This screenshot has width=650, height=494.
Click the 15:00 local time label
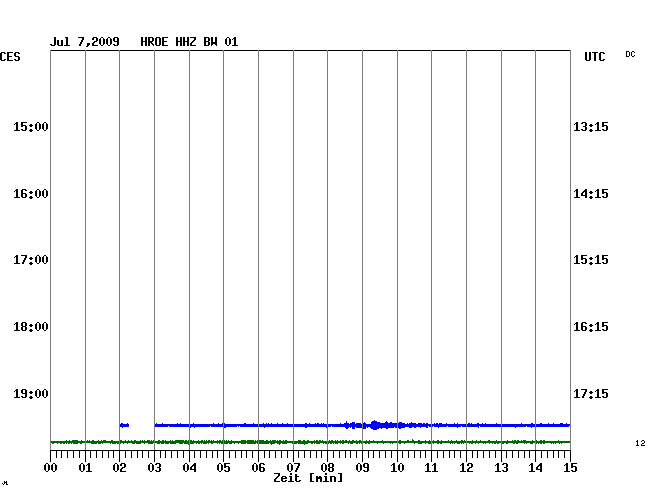[x=31, y=126]
